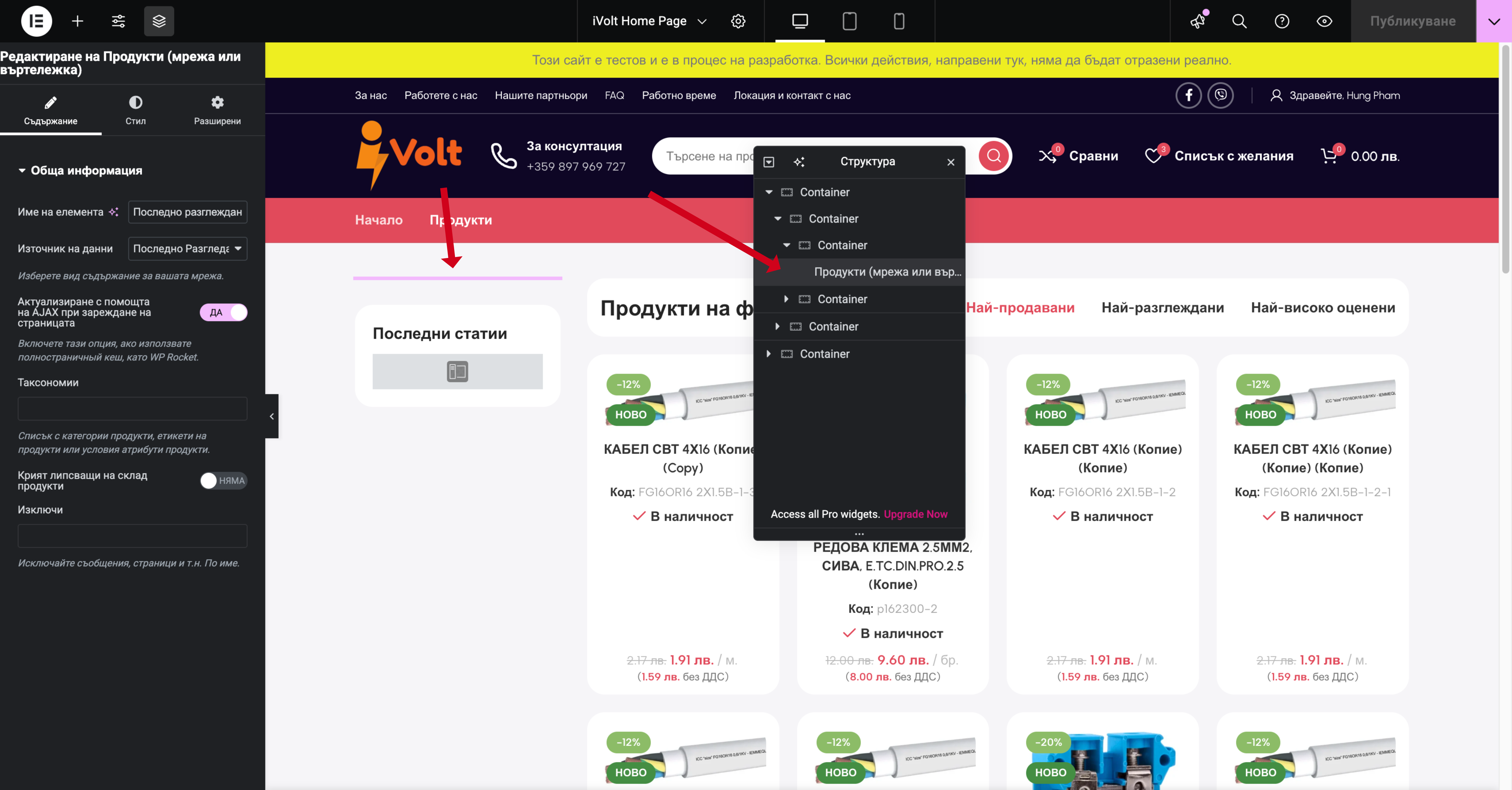1512x790 pixels.
Task: Open the publish options arrow dropdown
Action: pyautogui.click(x=1494, y=21)
